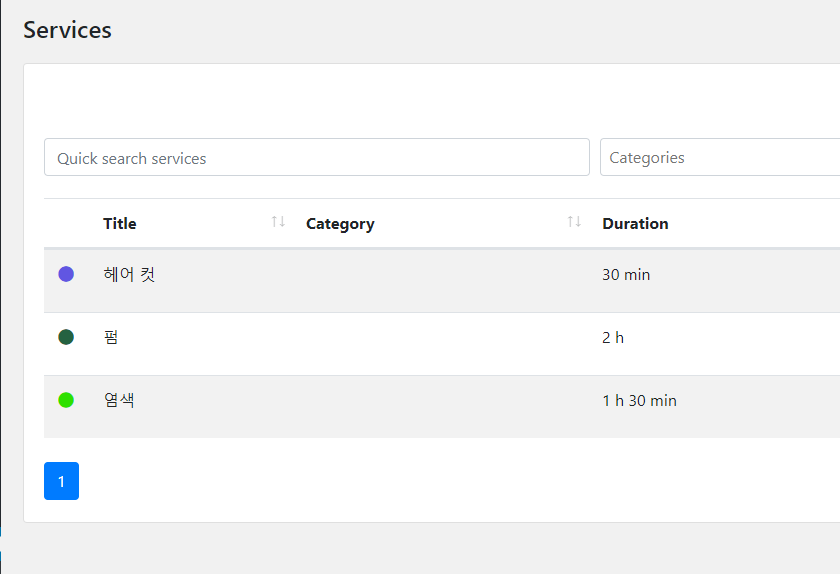Click the Category column sort arrows icon

tap(574, 222)
